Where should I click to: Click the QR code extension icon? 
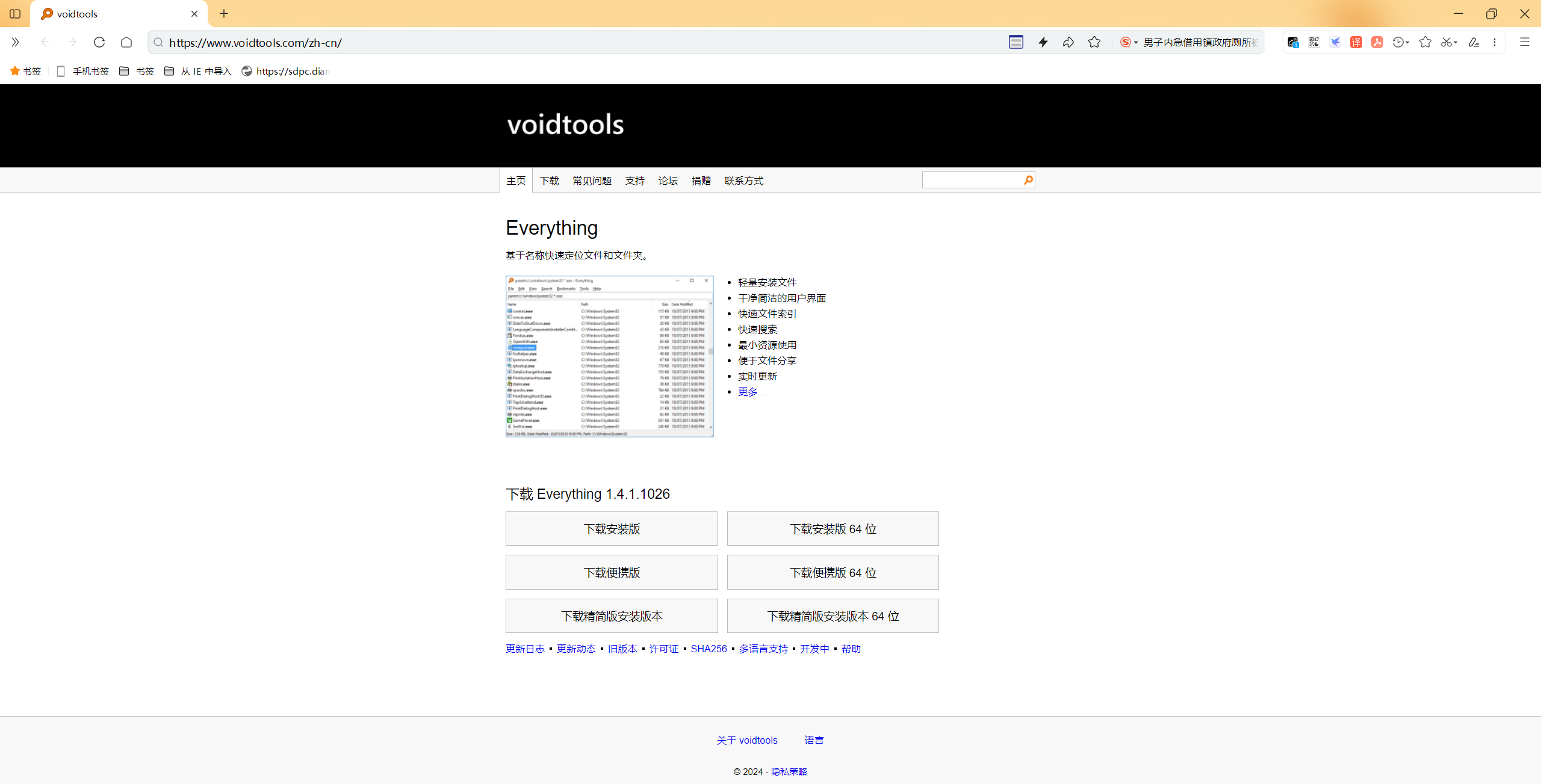pos(1314,42)
